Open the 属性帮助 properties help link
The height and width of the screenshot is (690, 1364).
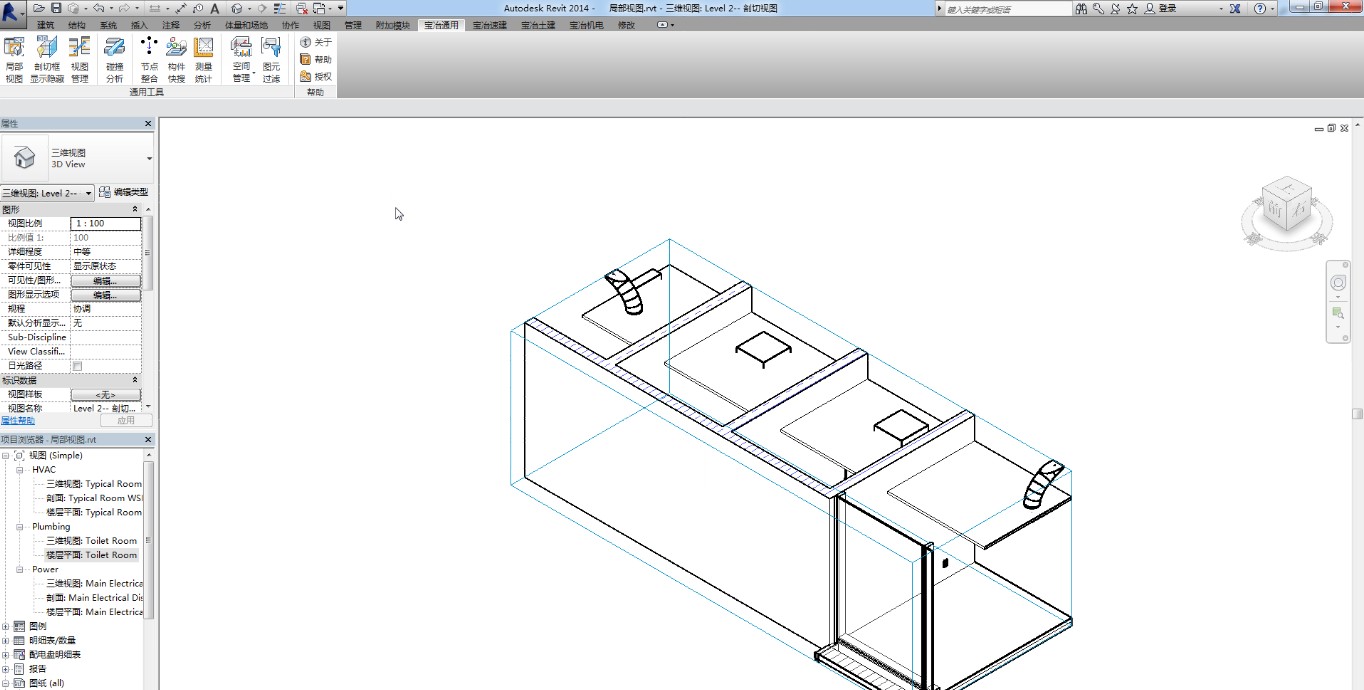tap(18, 421)
